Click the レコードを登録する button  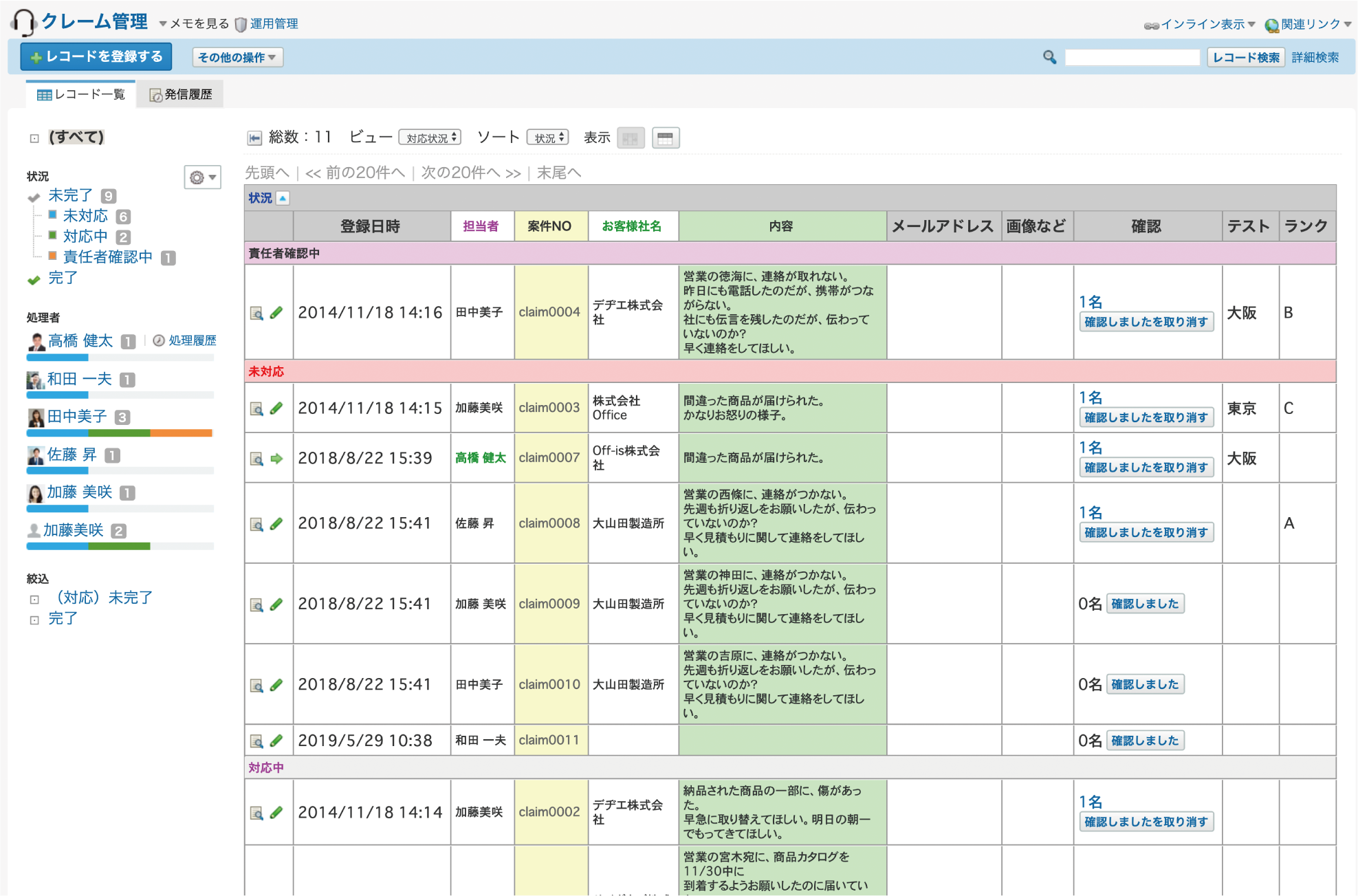[x=96, y=56]
